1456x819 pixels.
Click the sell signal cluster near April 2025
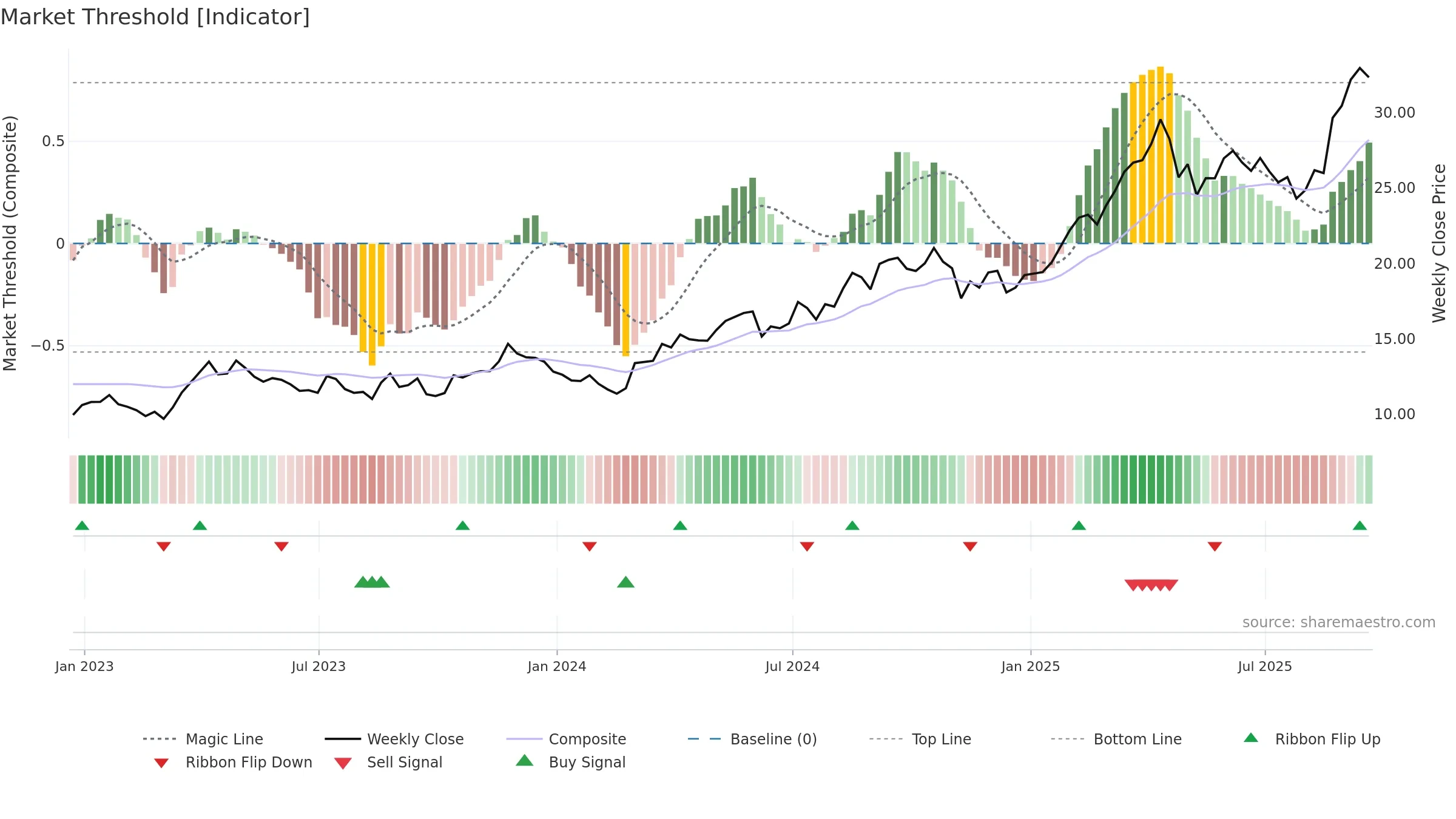1151,585
